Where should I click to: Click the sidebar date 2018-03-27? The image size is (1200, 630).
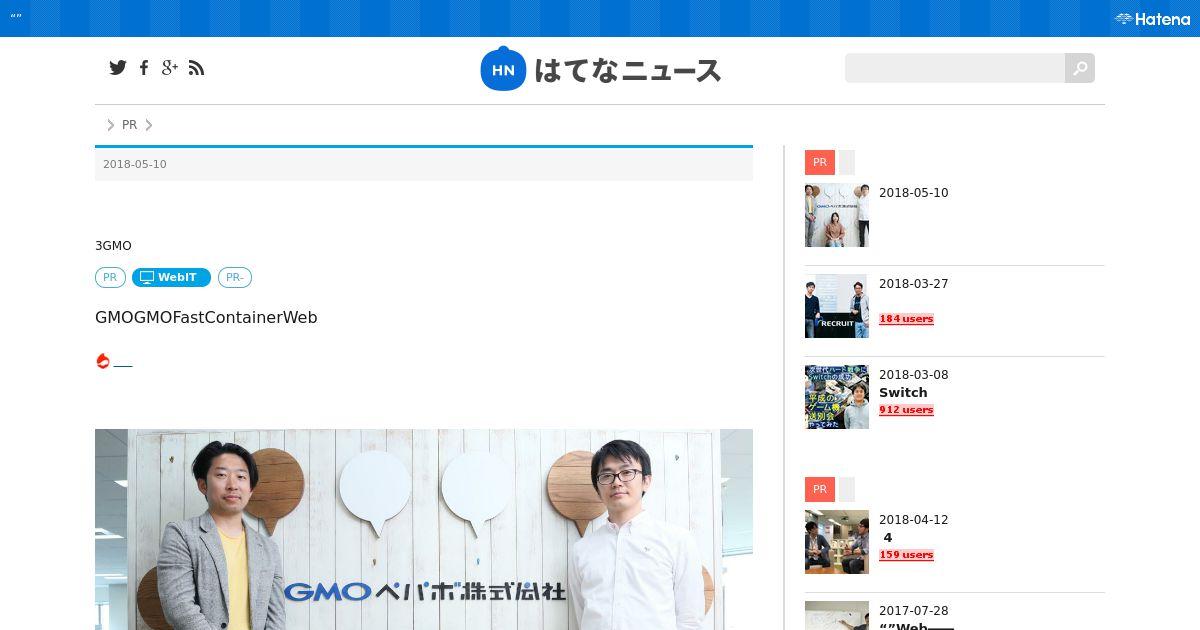point(914,284)
